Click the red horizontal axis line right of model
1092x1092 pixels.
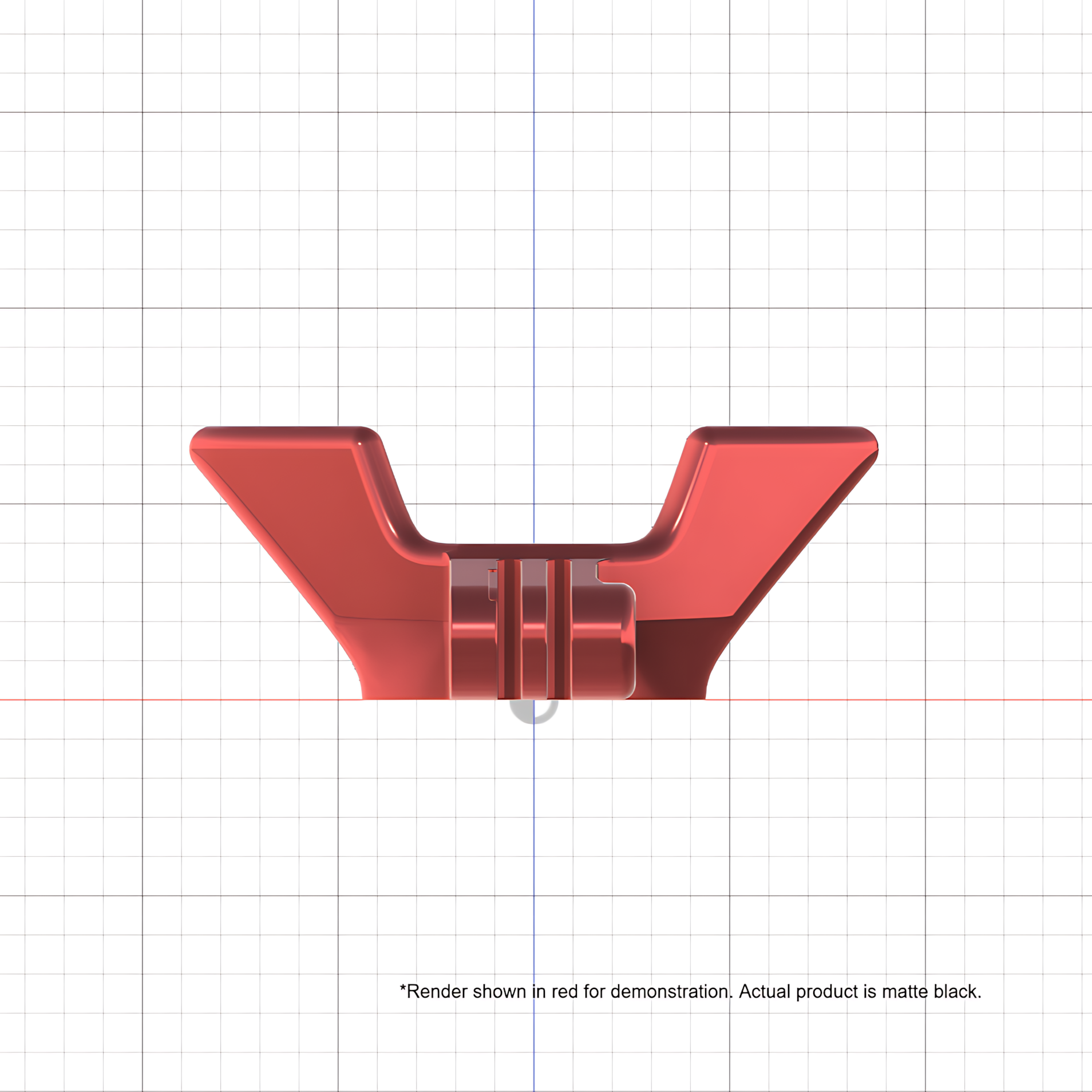899,699
